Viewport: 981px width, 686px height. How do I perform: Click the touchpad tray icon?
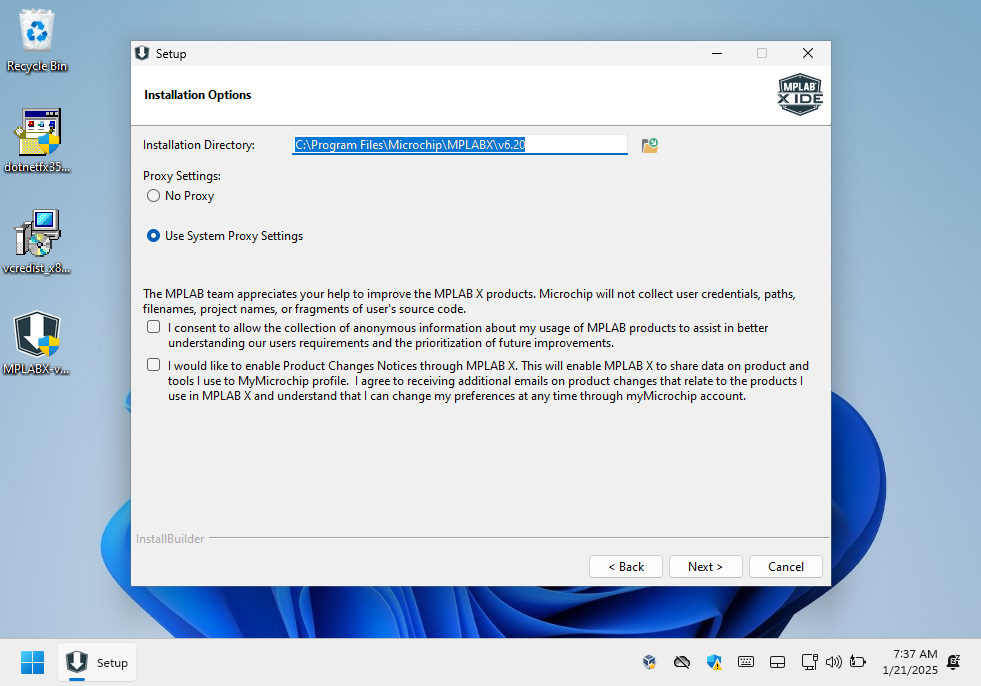(x=778, y=662)
